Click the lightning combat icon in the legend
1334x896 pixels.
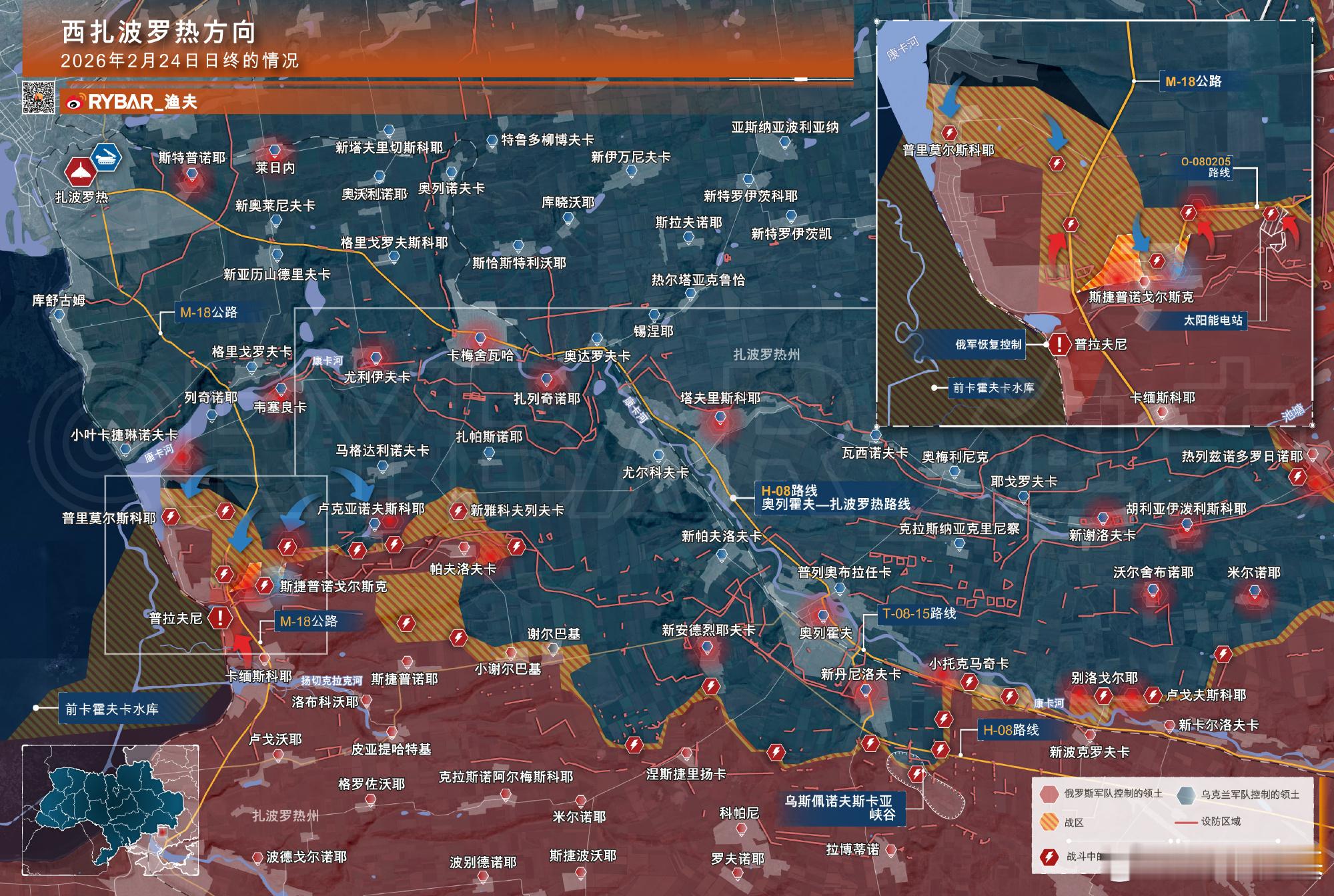click(x=1049, y=857)
